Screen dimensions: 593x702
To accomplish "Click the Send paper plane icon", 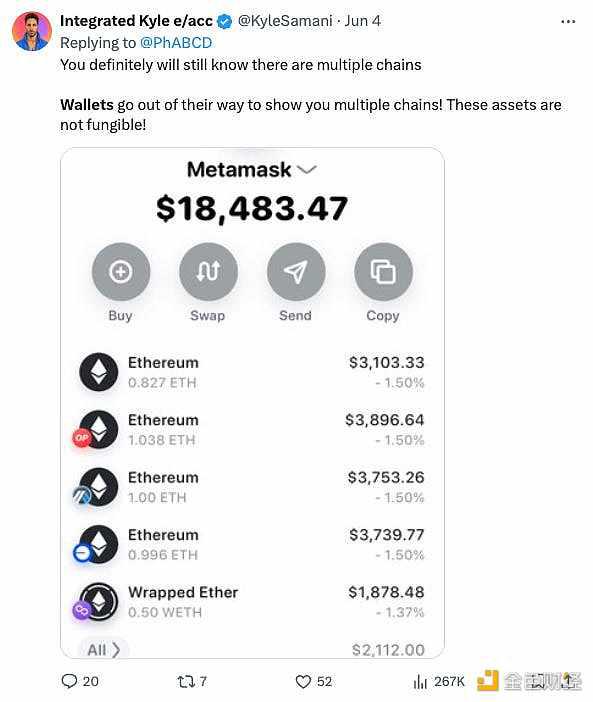I will pos(296,272).
